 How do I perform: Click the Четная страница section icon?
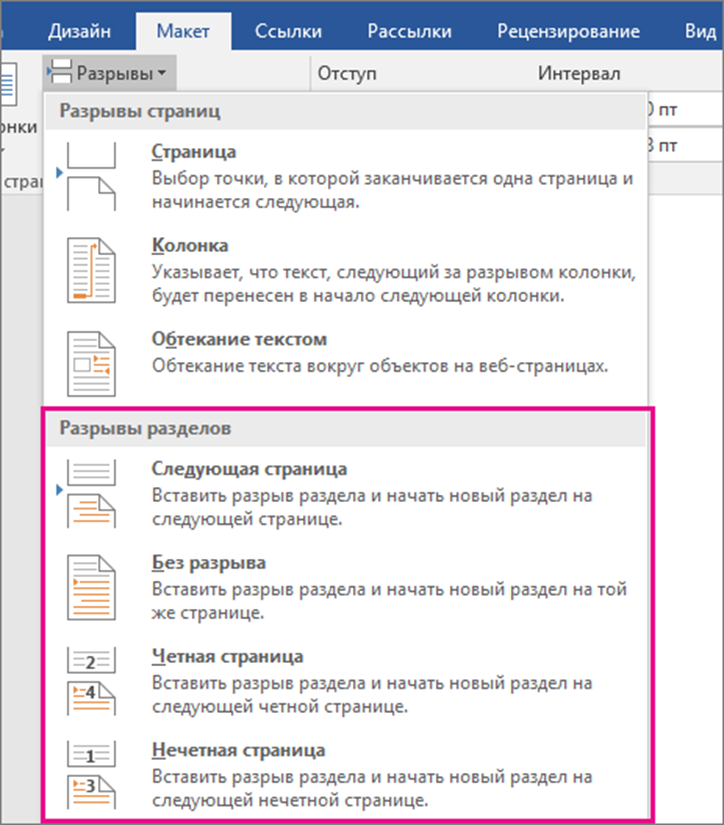pos(91,681)
